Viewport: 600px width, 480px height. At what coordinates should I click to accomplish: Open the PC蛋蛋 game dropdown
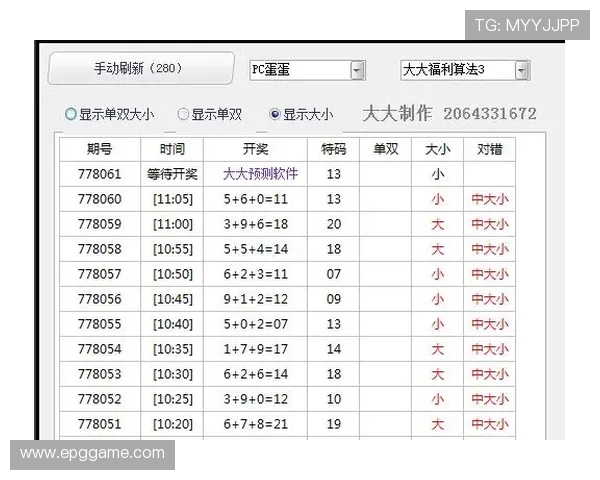[x=308, y=70]
